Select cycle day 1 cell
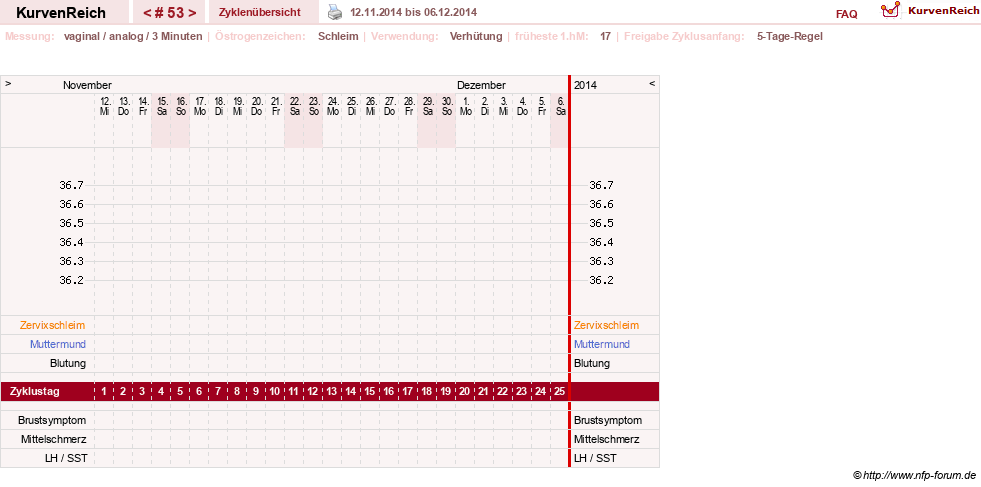981x487 pixels. 104,392
